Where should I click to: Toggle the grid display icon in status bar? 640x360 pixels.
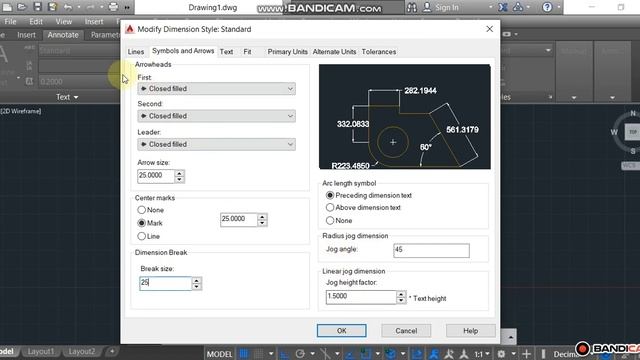click(x=244, y=353)
